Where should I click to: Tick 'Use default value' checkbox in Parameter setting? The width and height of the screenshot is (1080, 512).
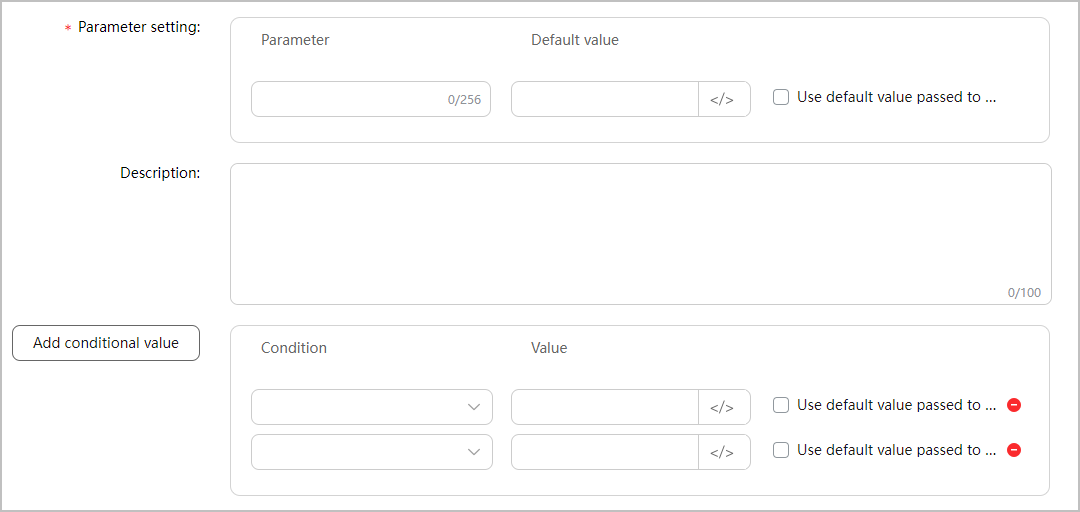pos(780,97)
